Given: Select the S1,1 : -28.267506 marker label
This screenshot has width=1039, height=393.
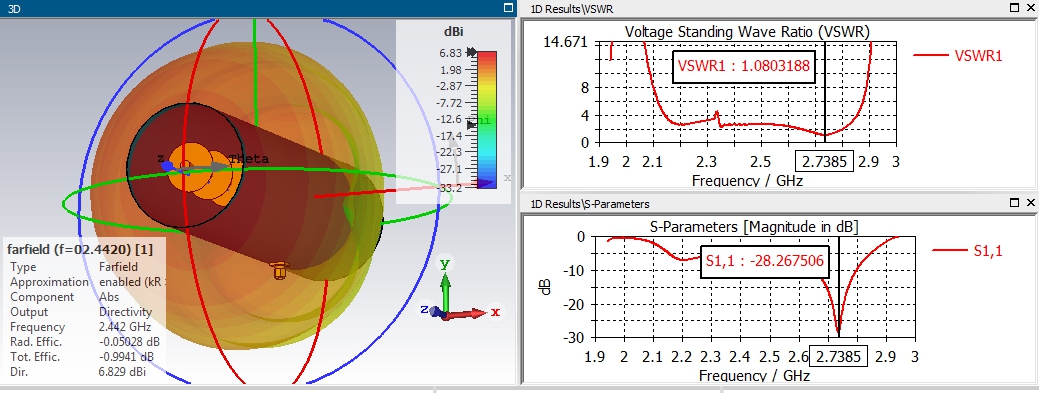Looking at the screenshot, I should click(764, 261).
